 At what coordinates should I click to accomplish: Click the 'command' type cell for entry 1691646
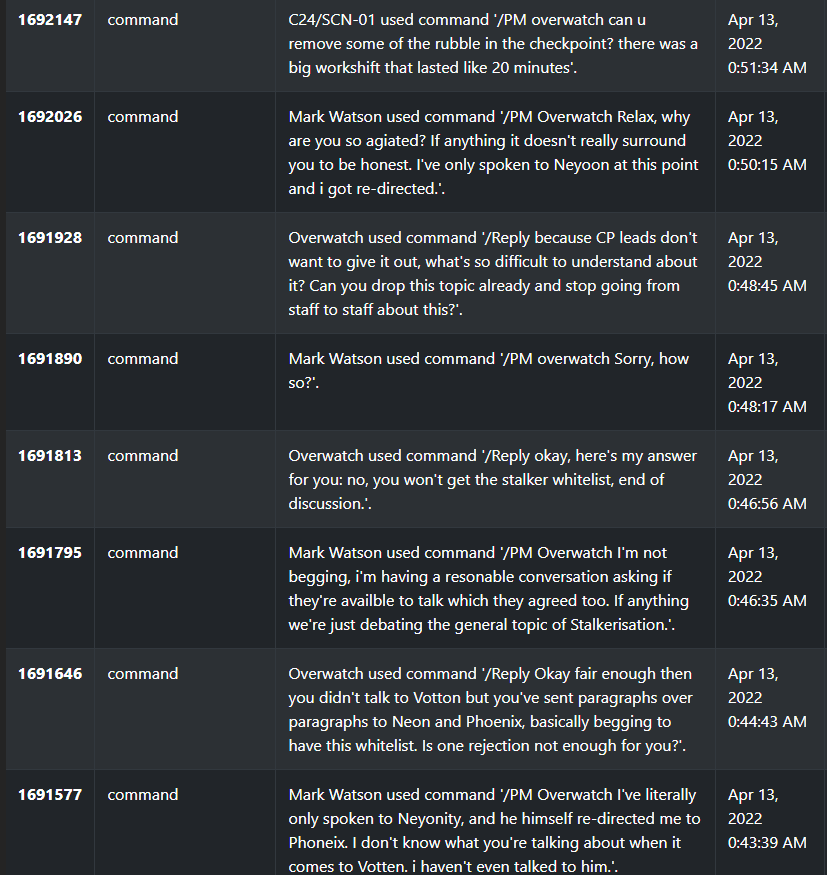[x=143, y=674]
